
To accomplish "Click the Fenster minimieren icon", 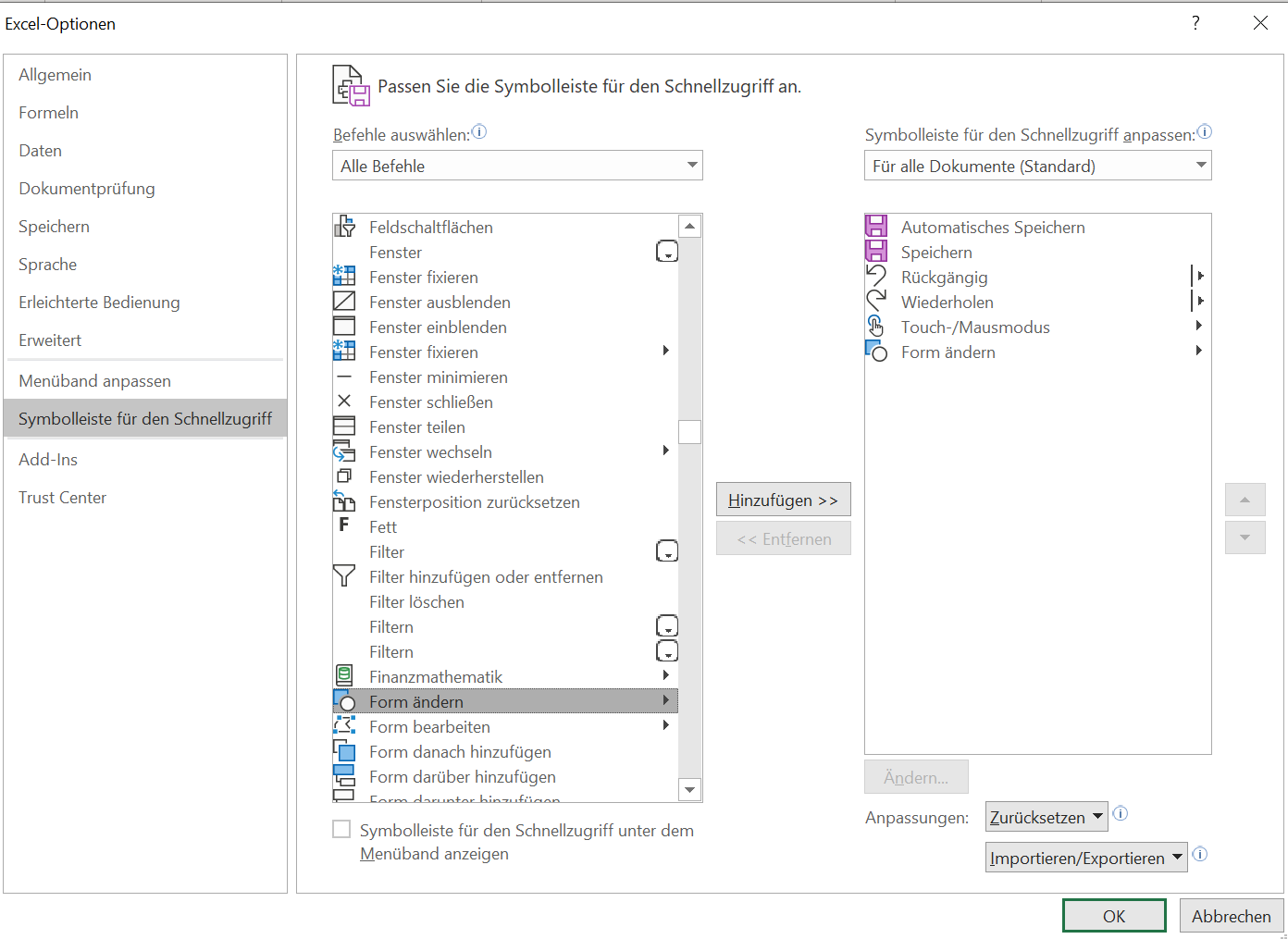I will click(x=344, y=377).
